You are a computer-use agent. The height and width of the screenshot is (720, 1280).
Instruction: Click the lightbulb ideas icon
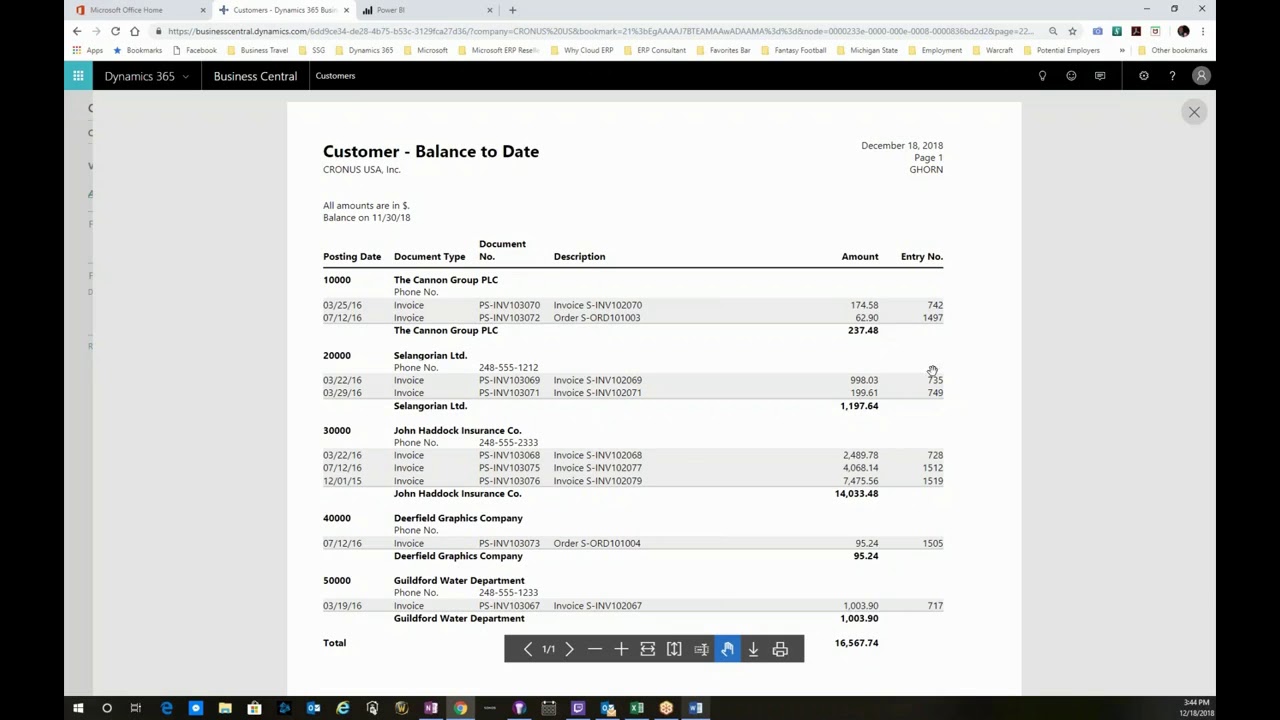[1042, 76]
